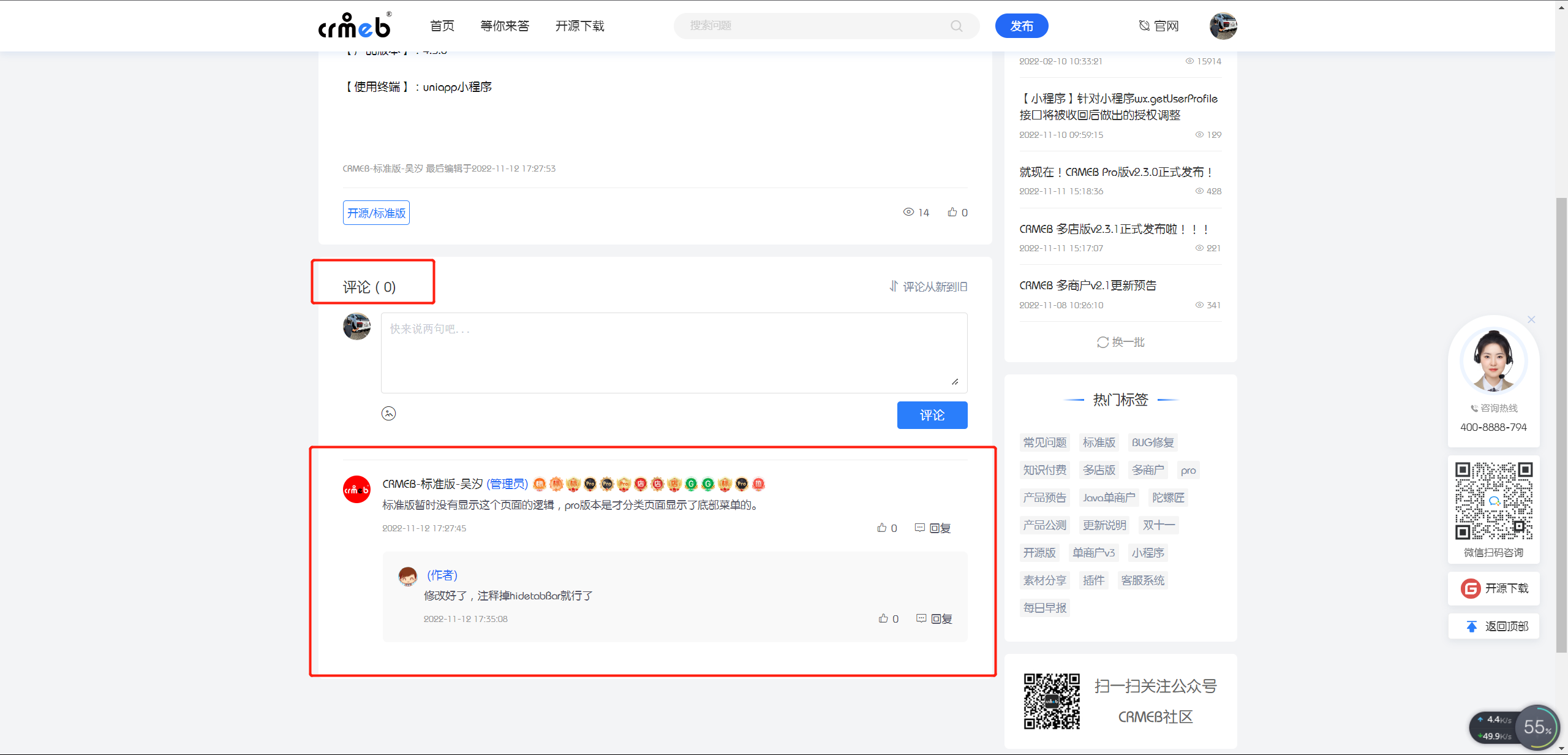Select the 多商户 hot tag

click(x=1148, y=470)
